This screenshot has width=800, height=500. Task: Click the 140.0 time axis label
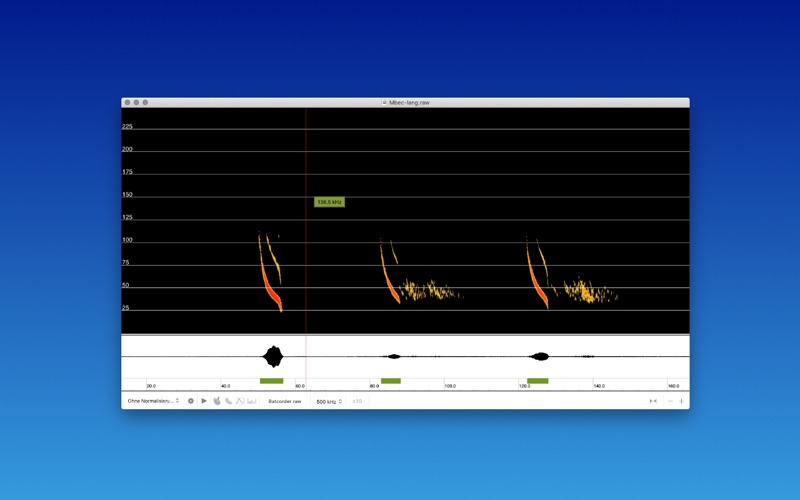[599, 386]
